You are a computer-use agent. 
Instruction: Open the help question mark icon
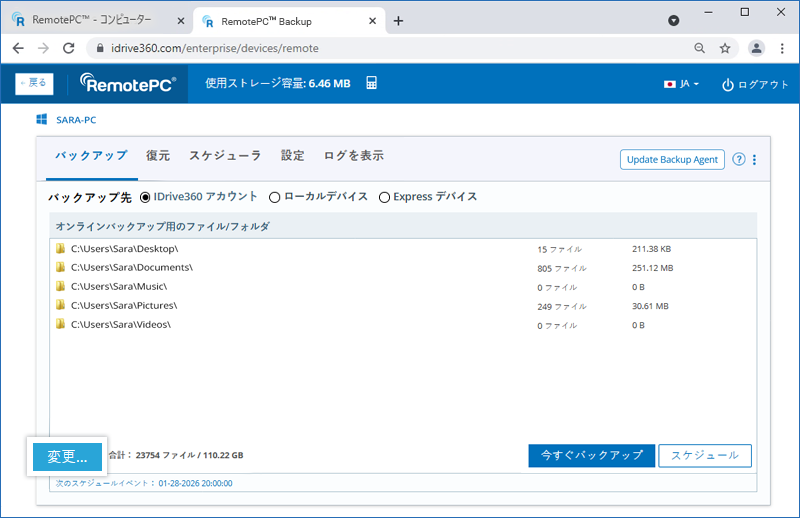click(738, 159)
